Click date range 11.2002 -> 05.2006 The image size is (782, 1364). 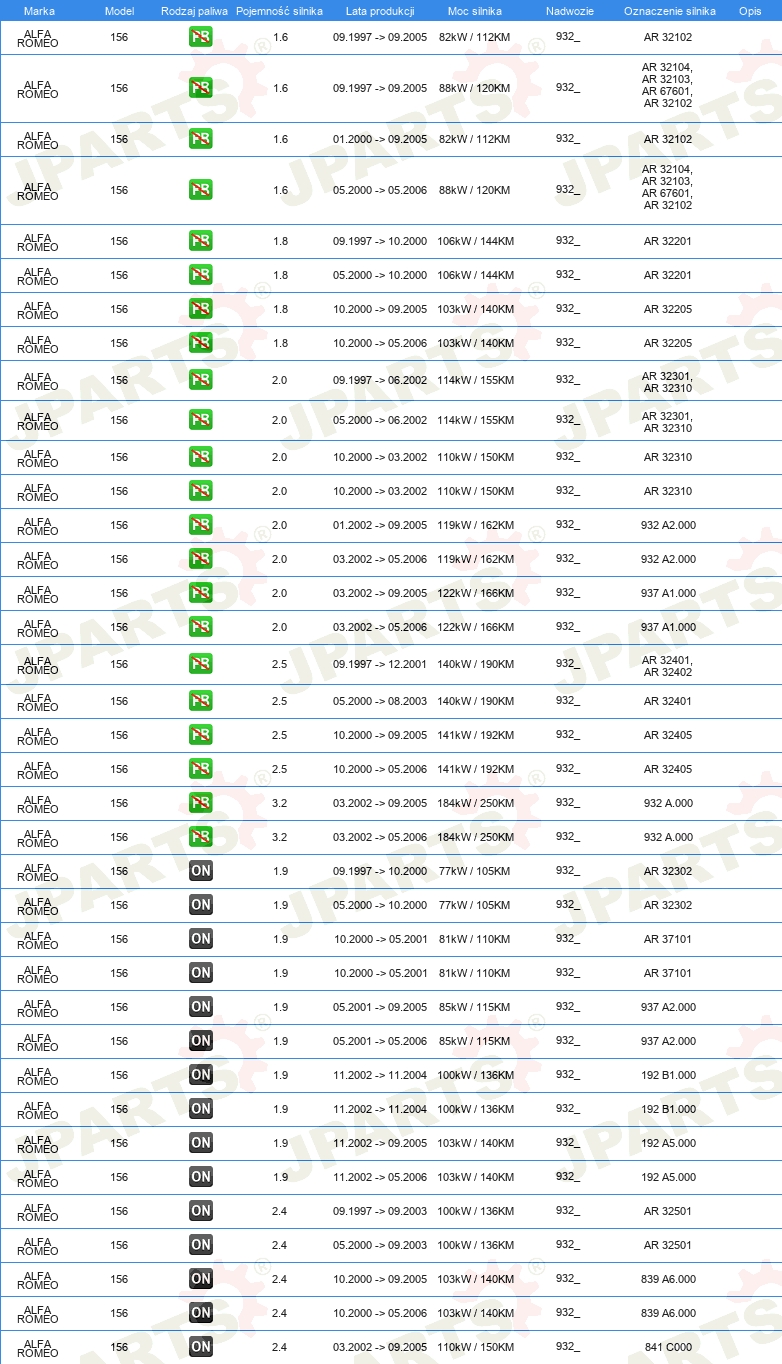pos(380,1177)
